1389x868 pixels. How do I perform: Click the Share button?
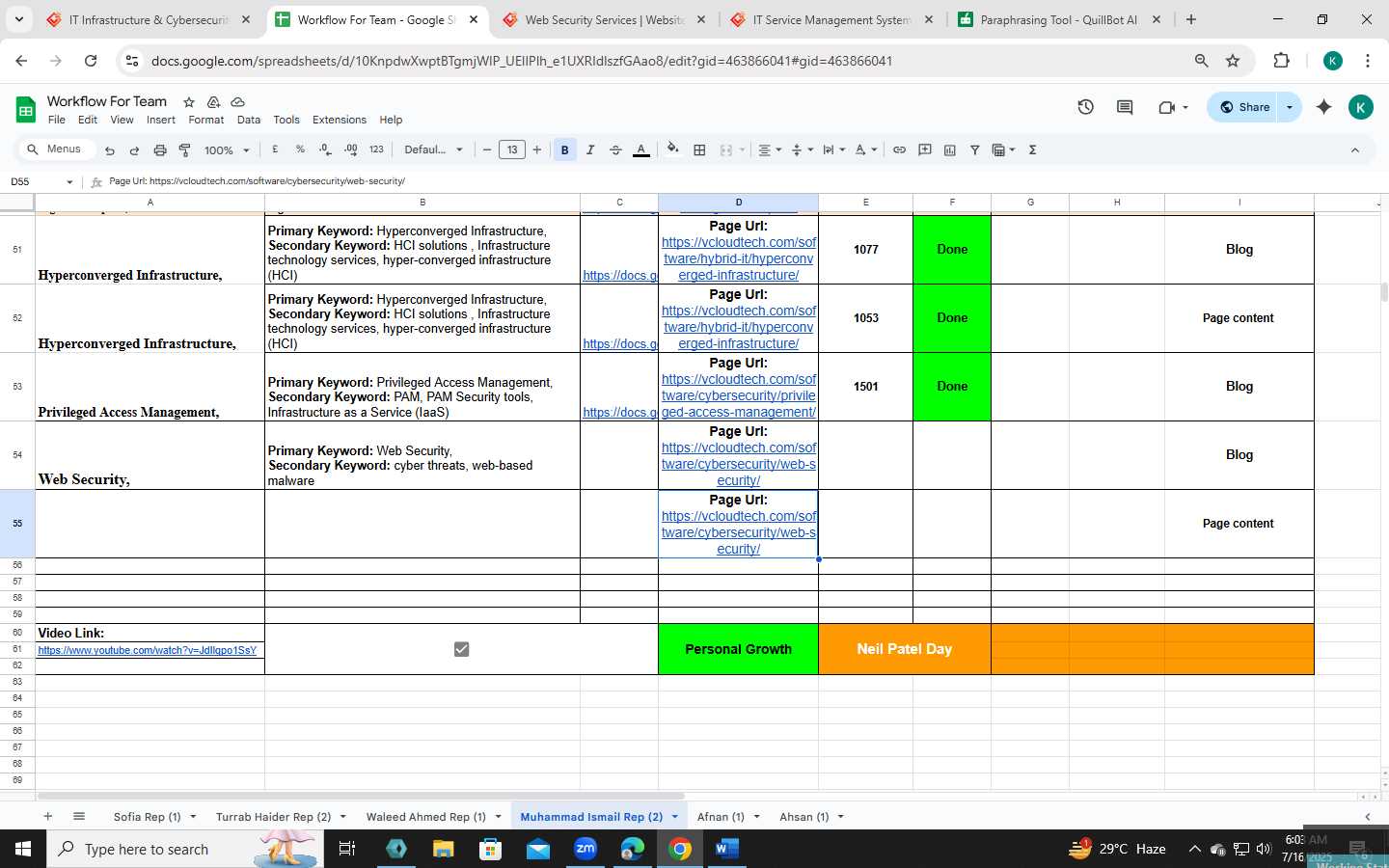pyautogui.click(x=1244, y=107)
